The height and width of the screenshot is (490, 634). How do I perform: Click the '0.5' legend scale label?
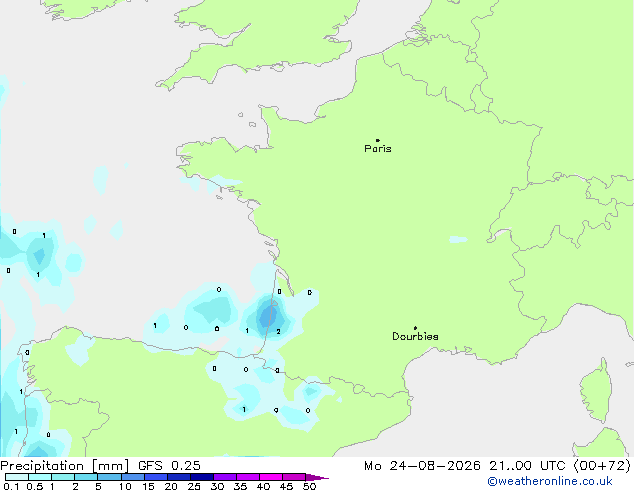pos(35,486)
